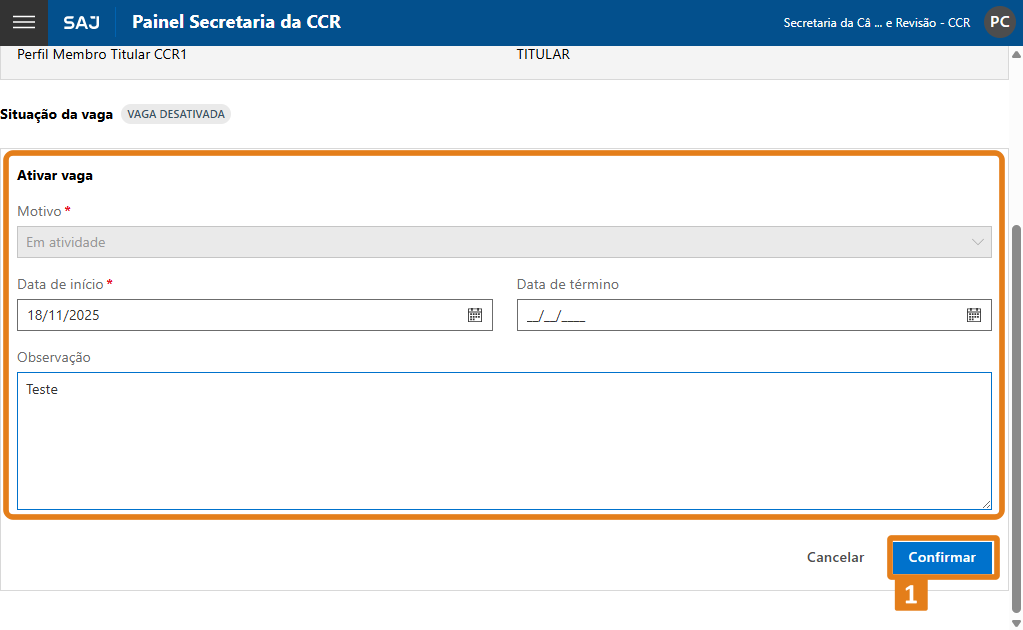Open calendar picker for Data de término

point(974,315)
